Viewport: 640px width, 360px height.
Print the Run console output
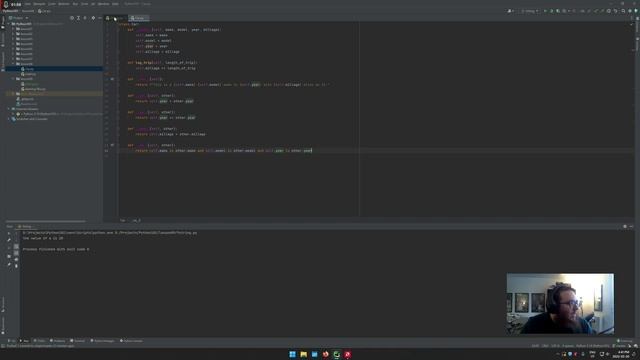16,260
